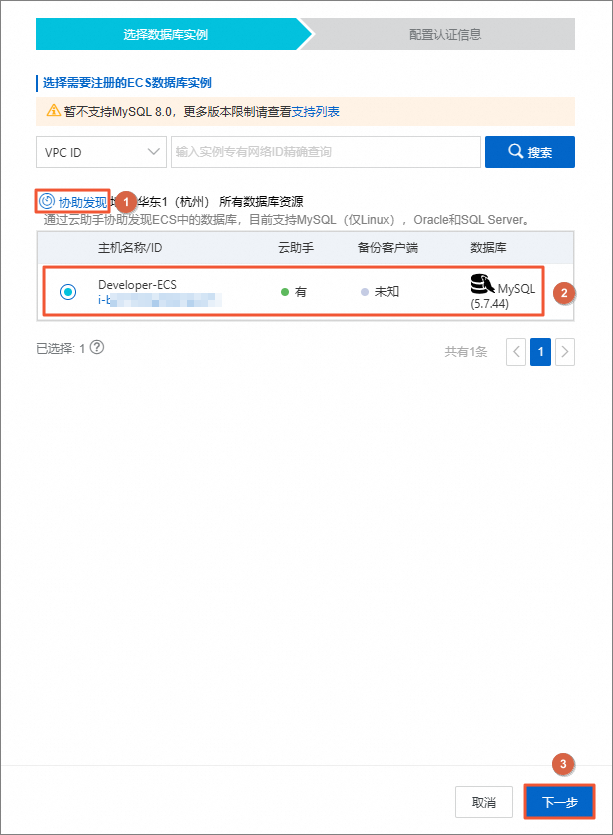Viewport: 613px width, 835px height.
Task: Open the VPC ID dropdown
Action: (x=101, y=152)
